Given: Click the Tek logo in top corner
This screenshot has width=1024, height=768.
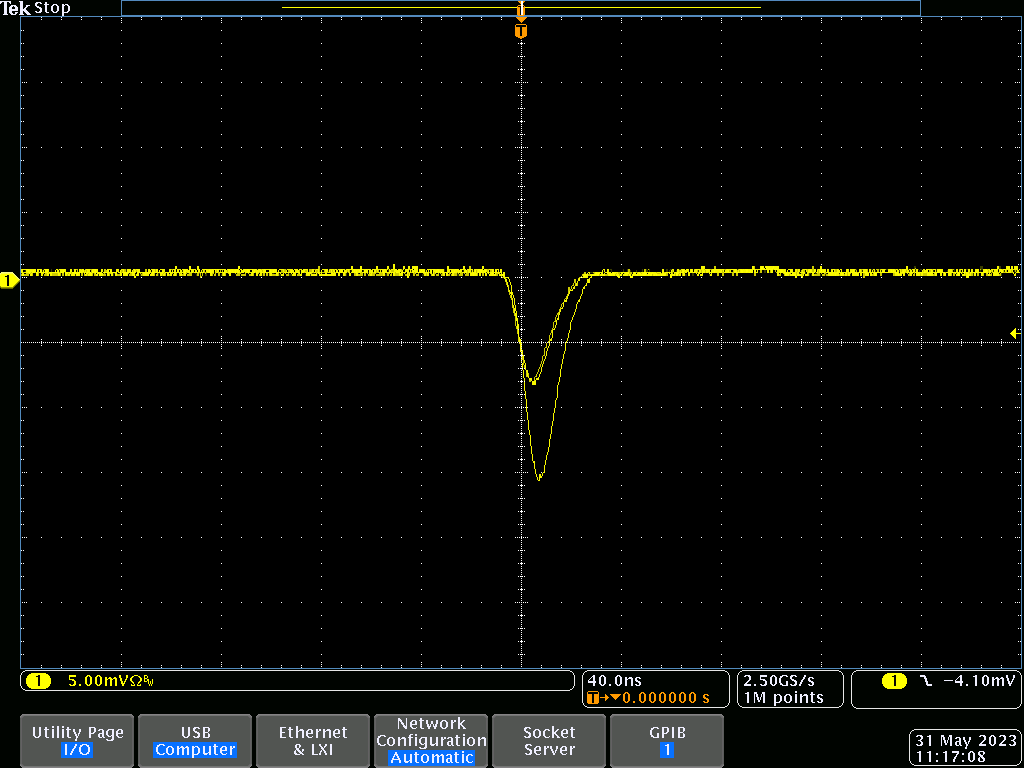Looking at the screenshot, I should pyautogui.click(x=16, y=8).
